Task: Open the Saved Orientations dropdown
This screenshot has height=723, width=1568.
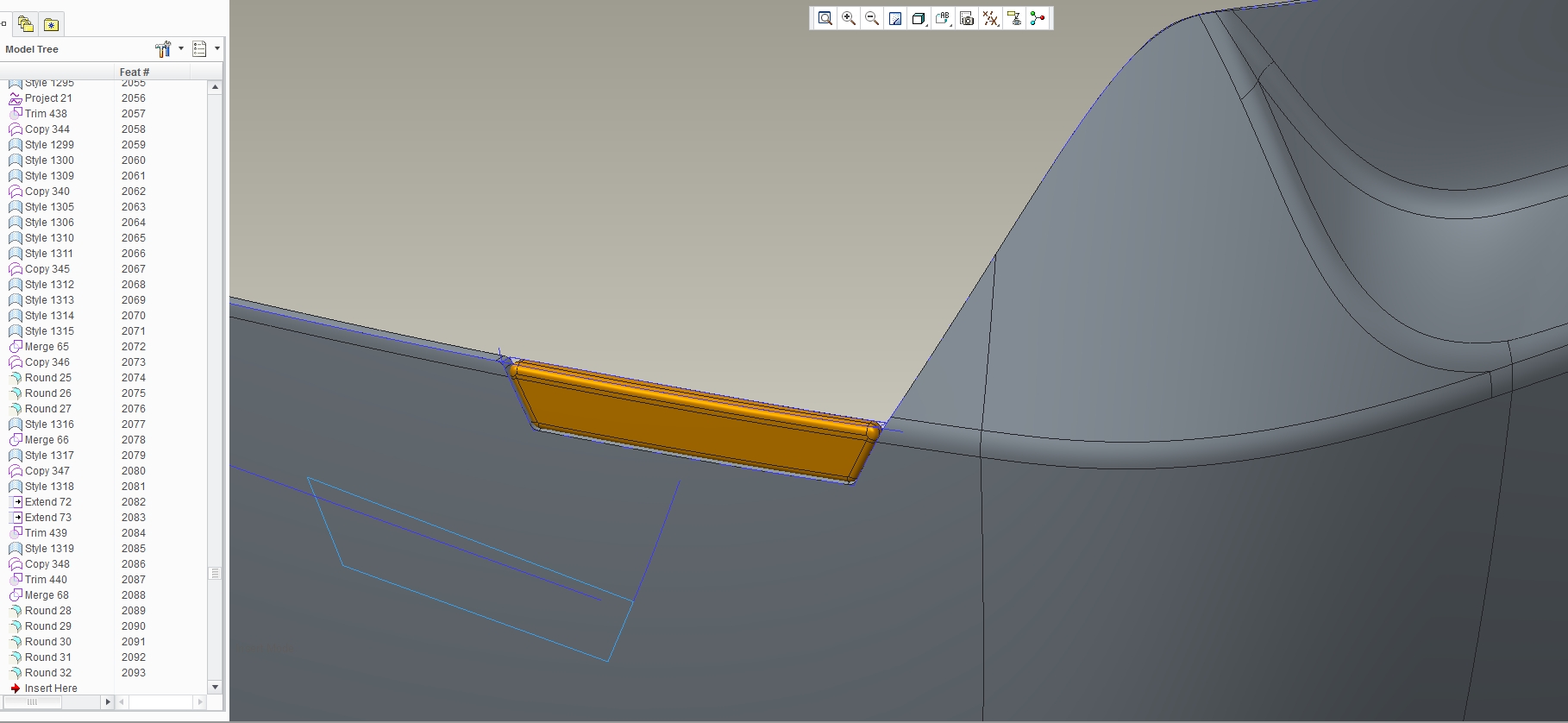Action: pos(943,18)
